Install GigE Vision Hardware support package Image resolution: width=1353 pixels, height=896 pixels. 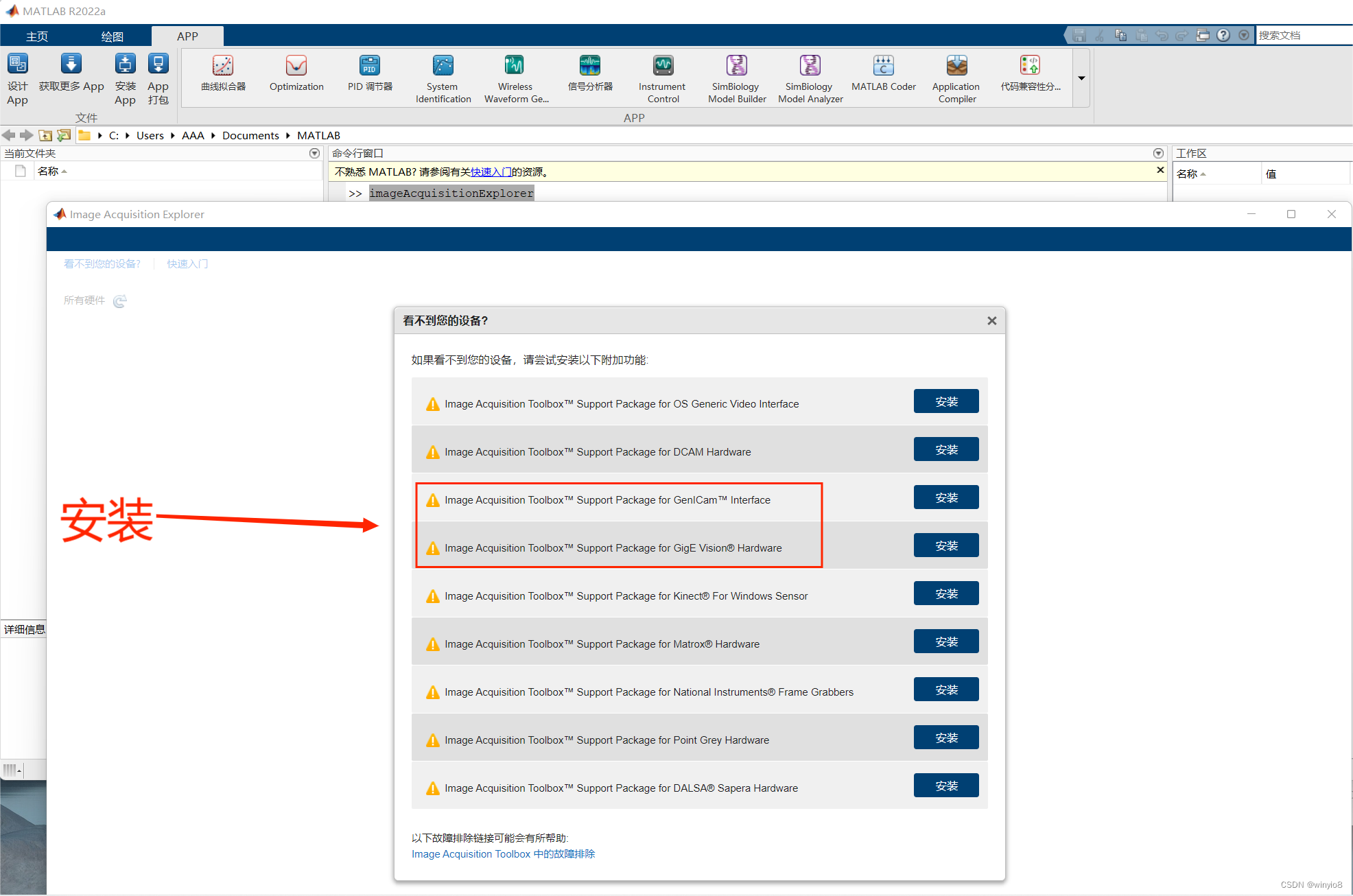pos(945,546)
